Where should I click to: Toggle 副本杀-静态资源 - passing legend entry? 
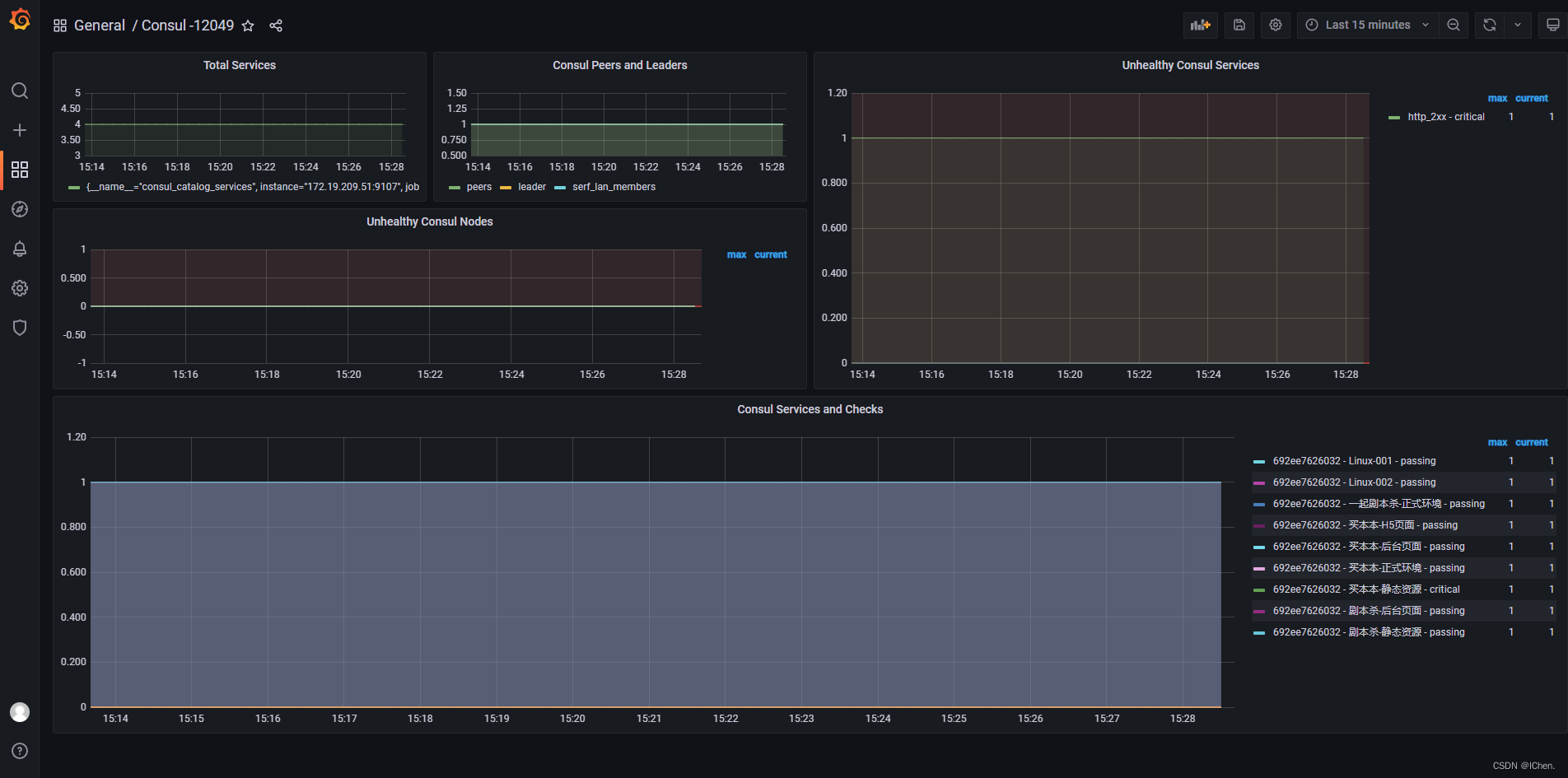click(x=1369, y=632)
